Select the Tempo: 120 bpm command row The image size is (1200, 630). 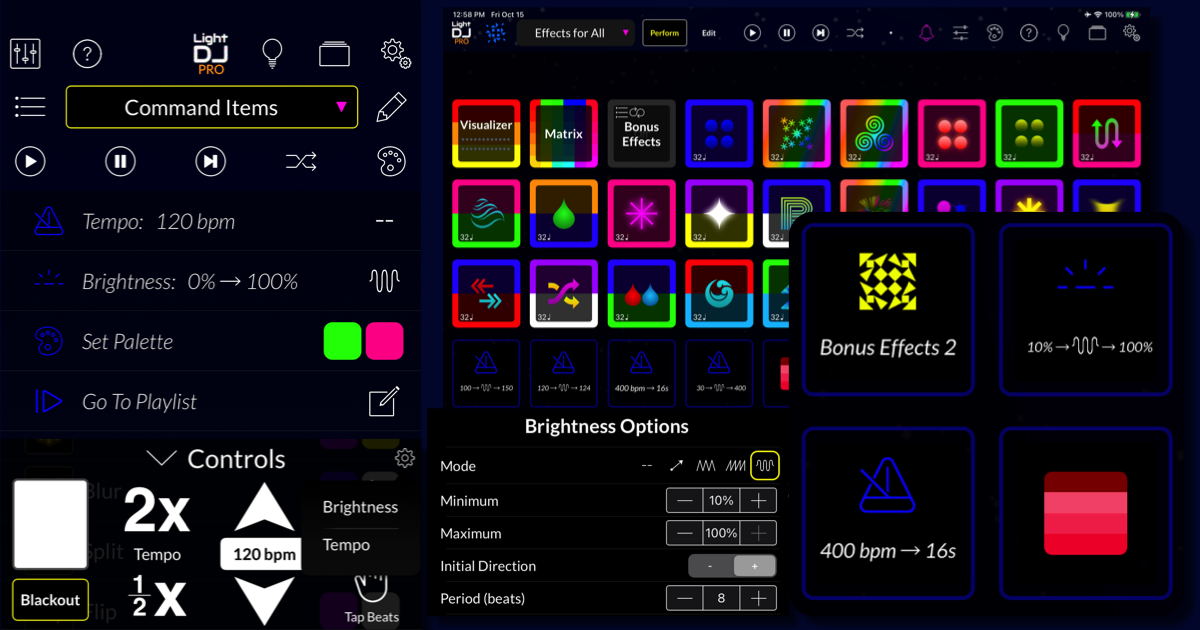click(210, 221)
